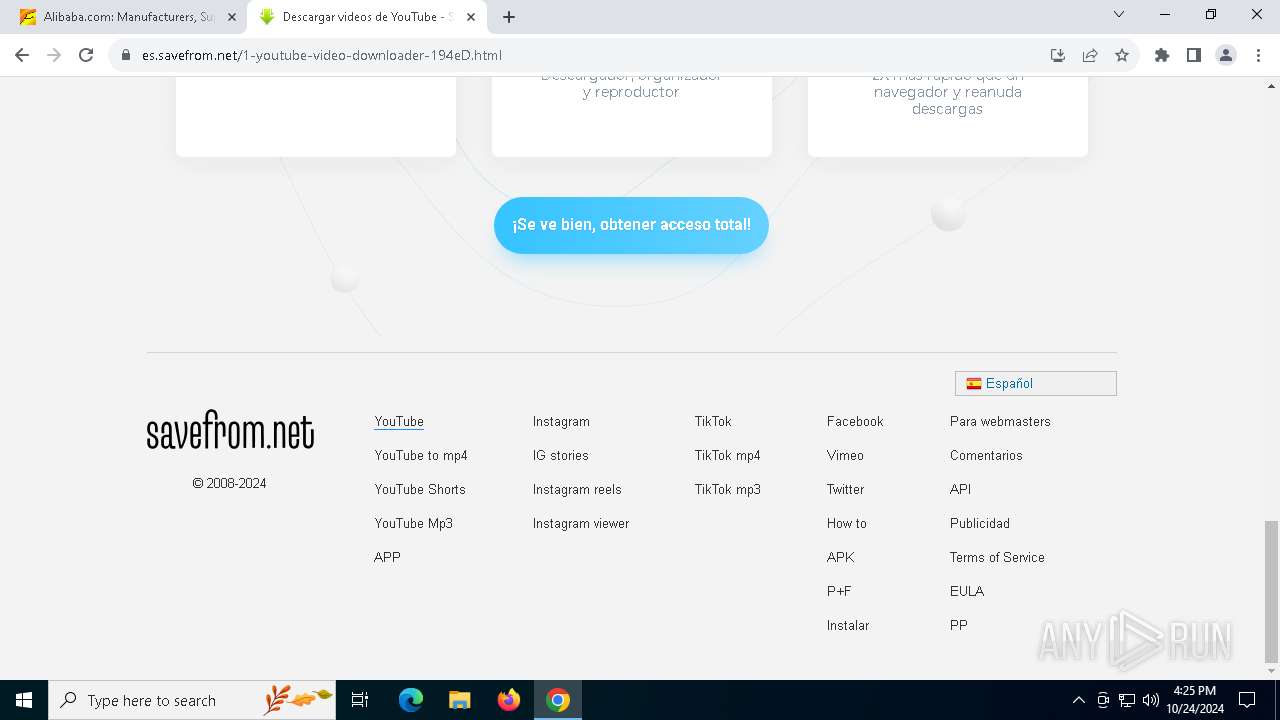The width and height of the screenshot is (1280, 720).
Task: Open the Instagram reels link
Action: pyautogui.click(x=577, y=490)
